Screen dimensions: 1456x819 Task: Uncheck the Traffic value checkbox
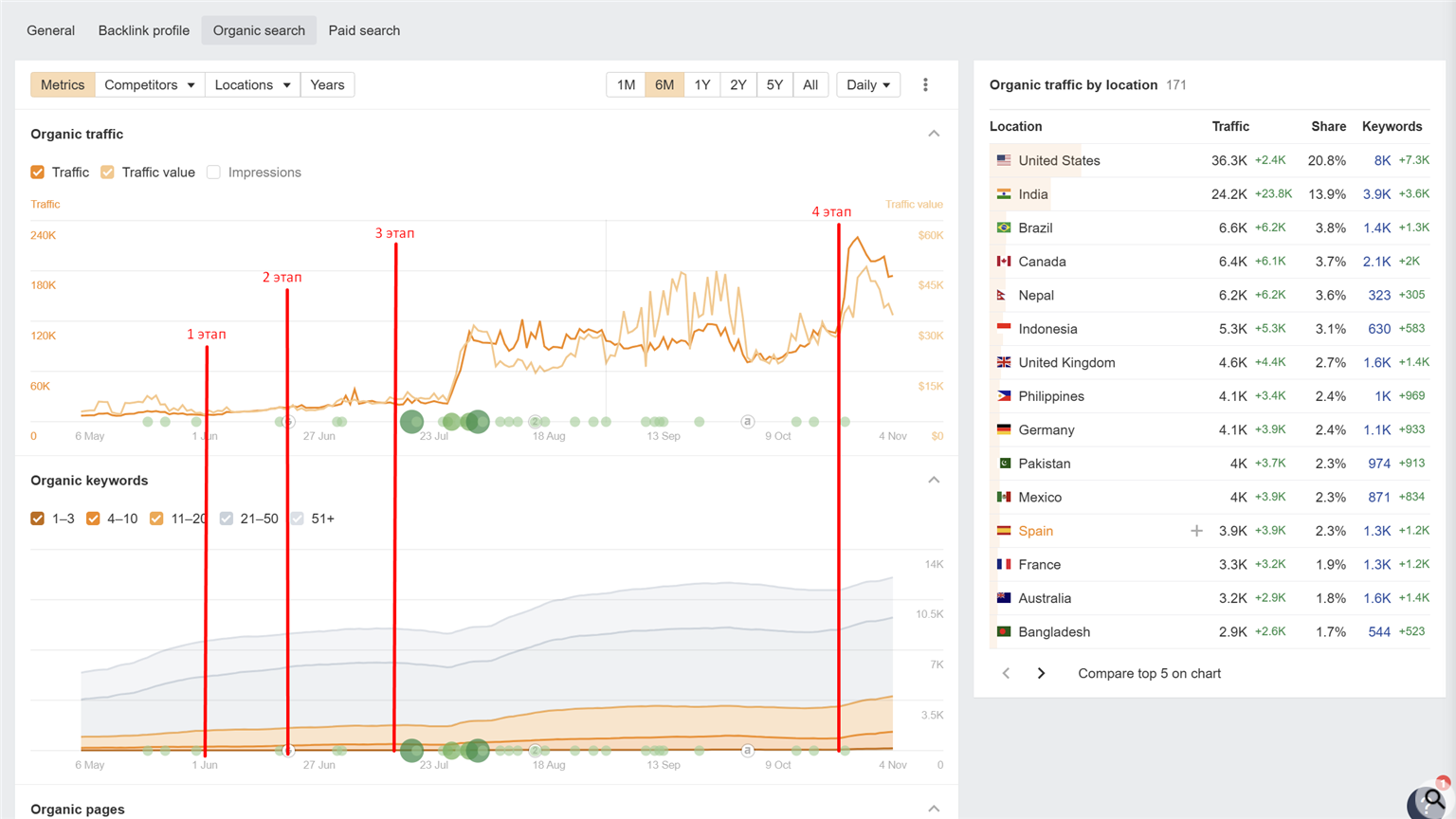(x=107, y=173)
